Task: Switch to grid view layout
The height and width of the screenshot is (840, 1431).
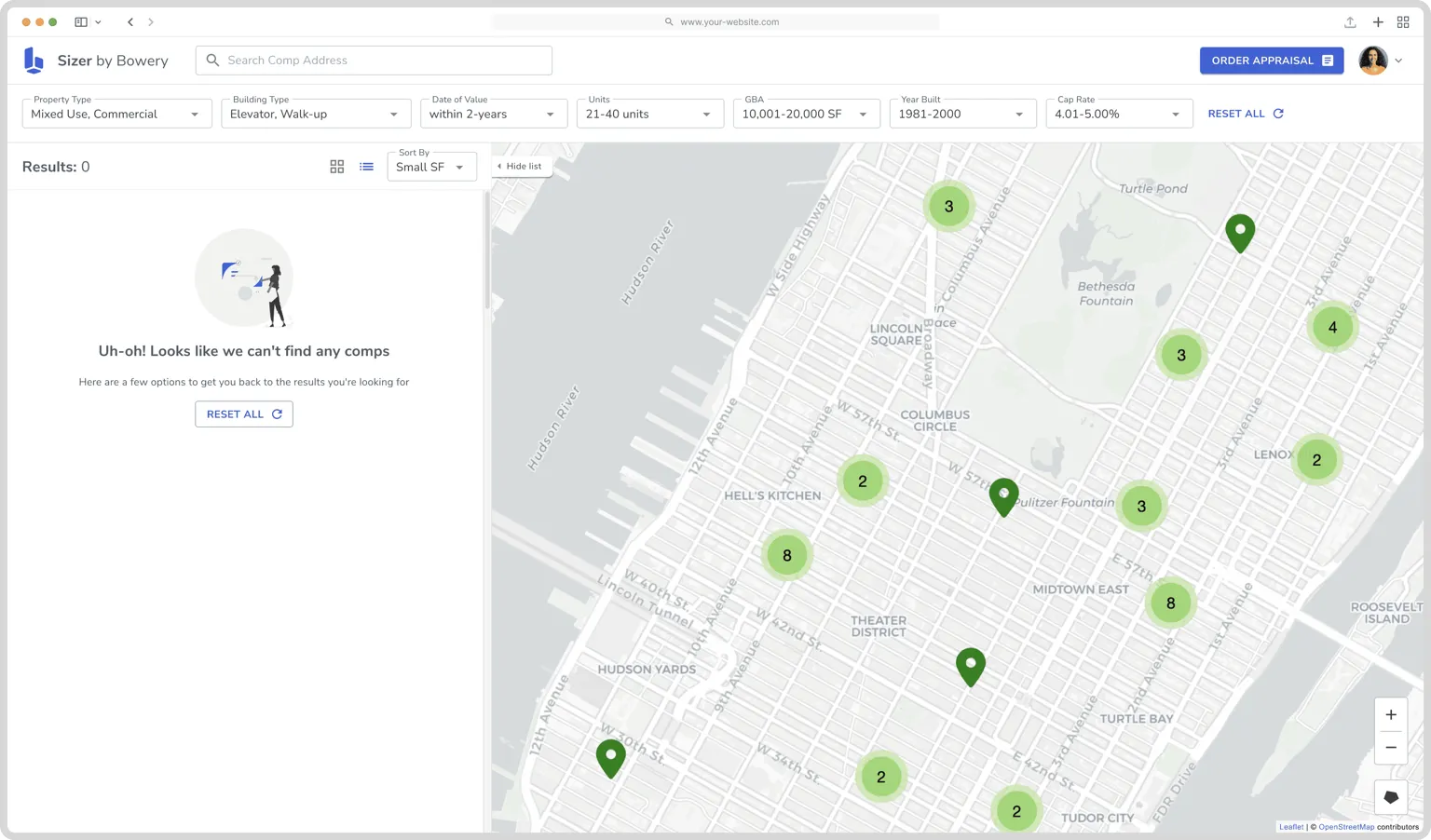Action: 337,167
